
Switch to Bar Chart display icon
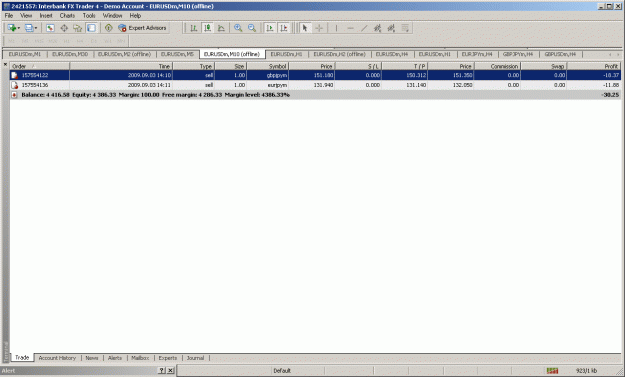194,28
